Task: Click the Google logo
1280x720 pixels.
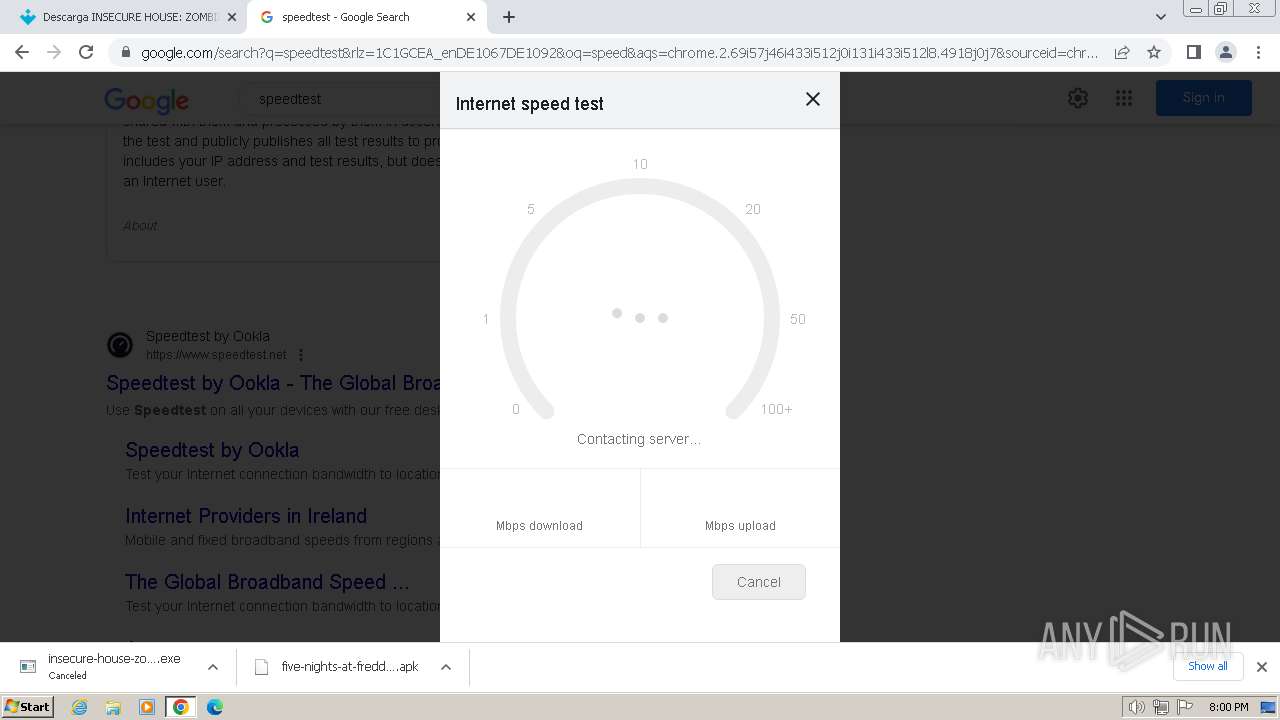Action: [147, 100]
